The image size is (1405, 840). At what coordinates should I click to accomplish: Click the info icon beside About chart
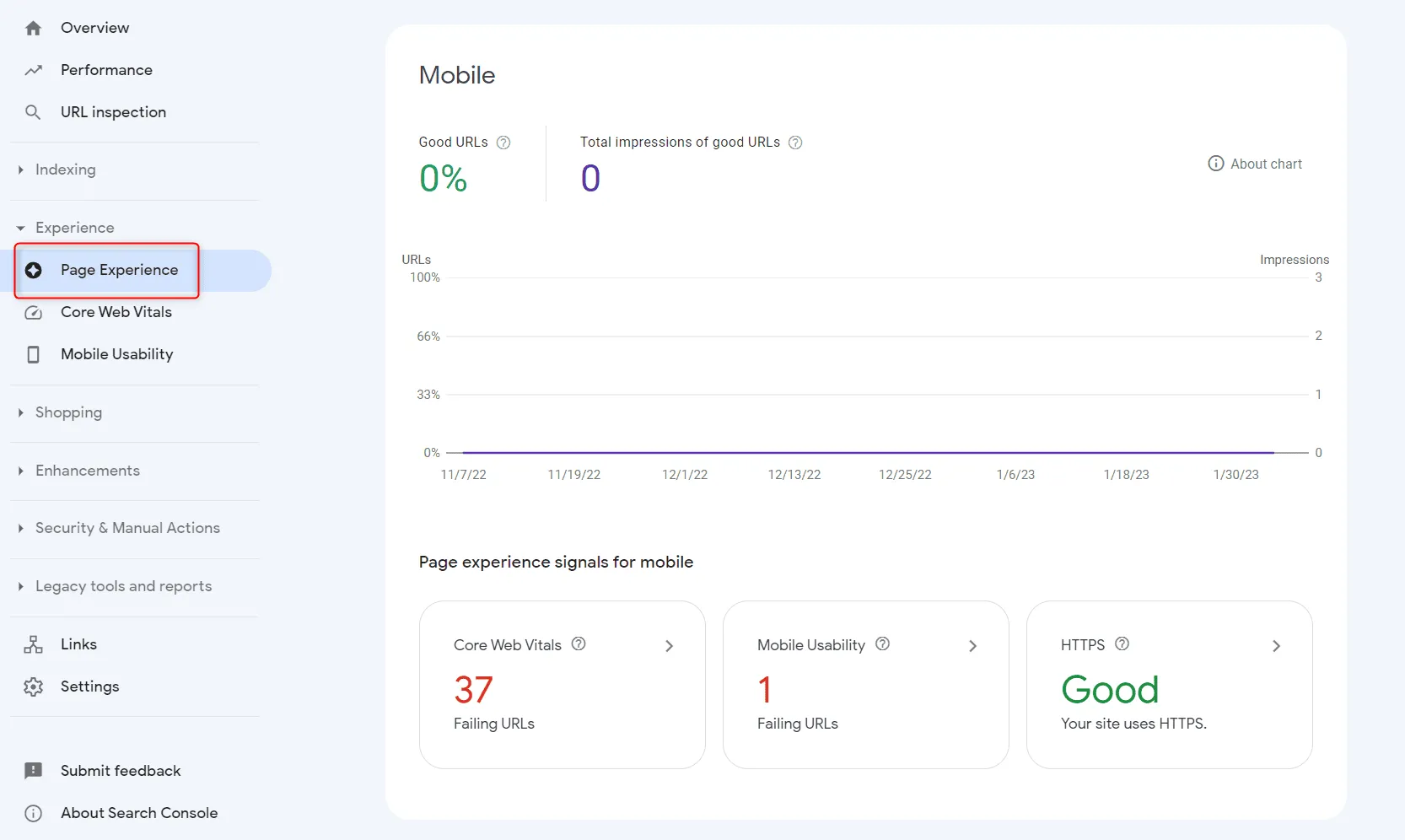pos(1216,164)
